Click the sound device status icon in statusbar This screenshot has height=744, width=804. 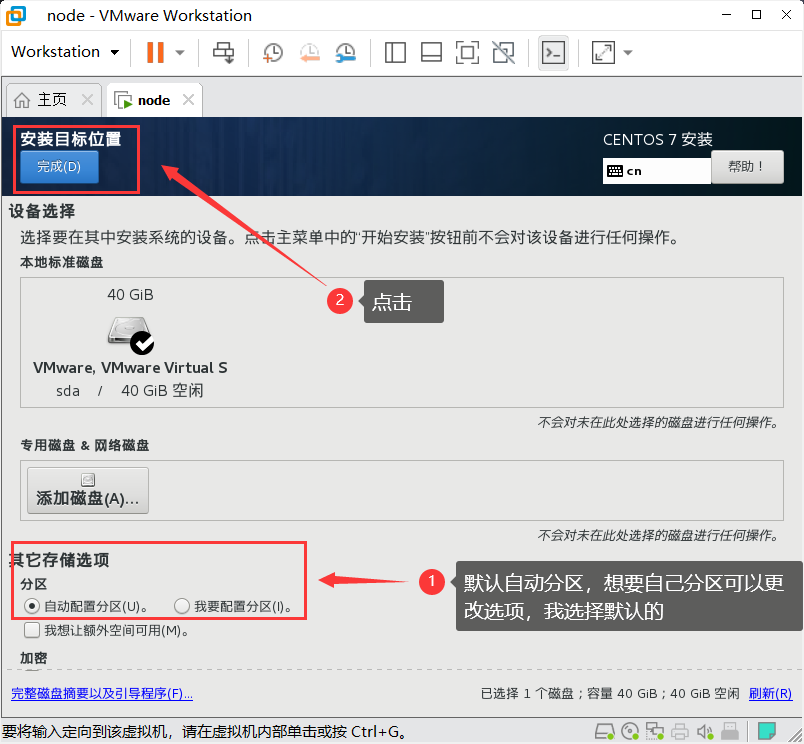tap(706, 730)
